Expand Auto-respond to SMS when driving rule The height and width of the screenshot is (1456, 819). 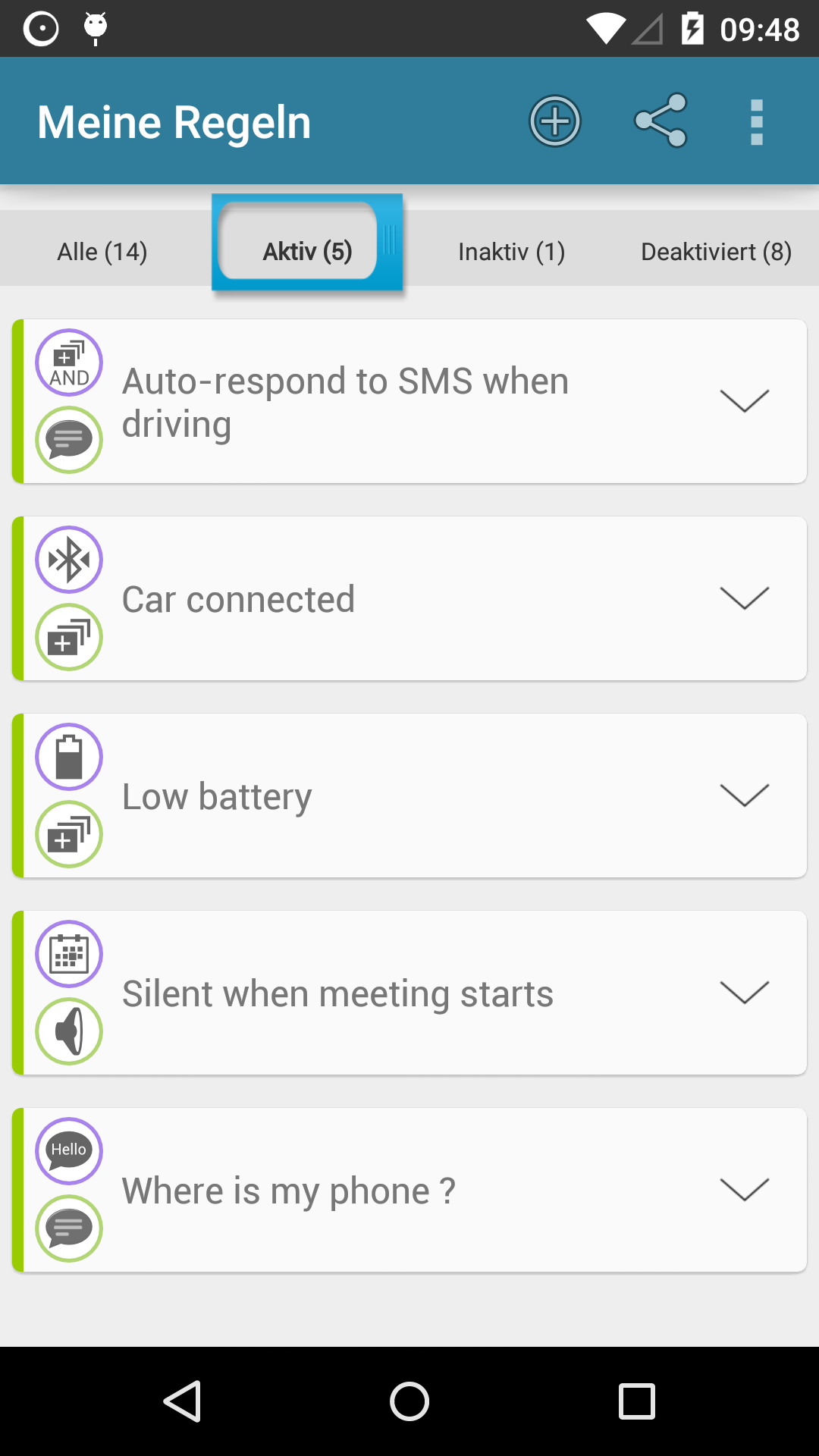745,401
